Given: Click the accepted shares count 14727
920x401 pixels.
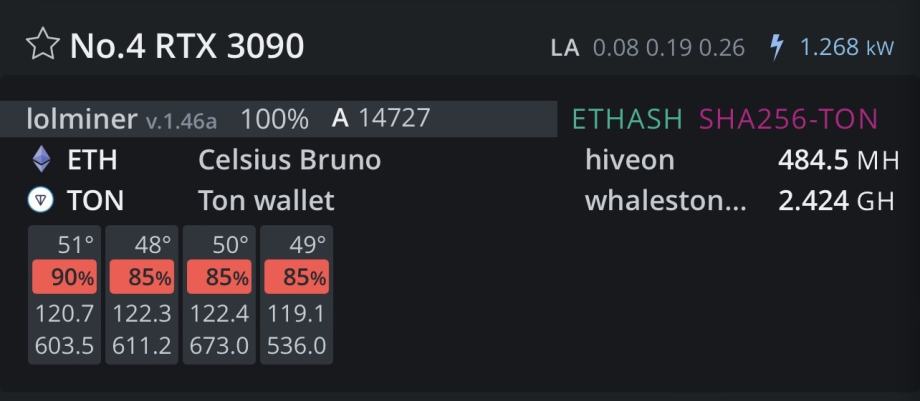Looking at the screenshot, I should [394, 118].
